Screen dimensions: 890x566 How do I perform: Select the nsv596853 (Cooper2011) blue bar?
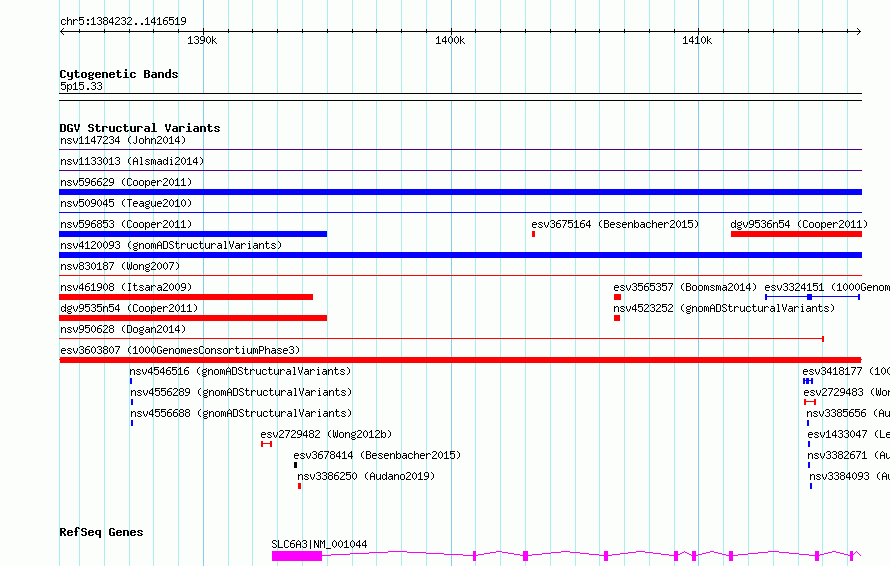coord(193,234)
